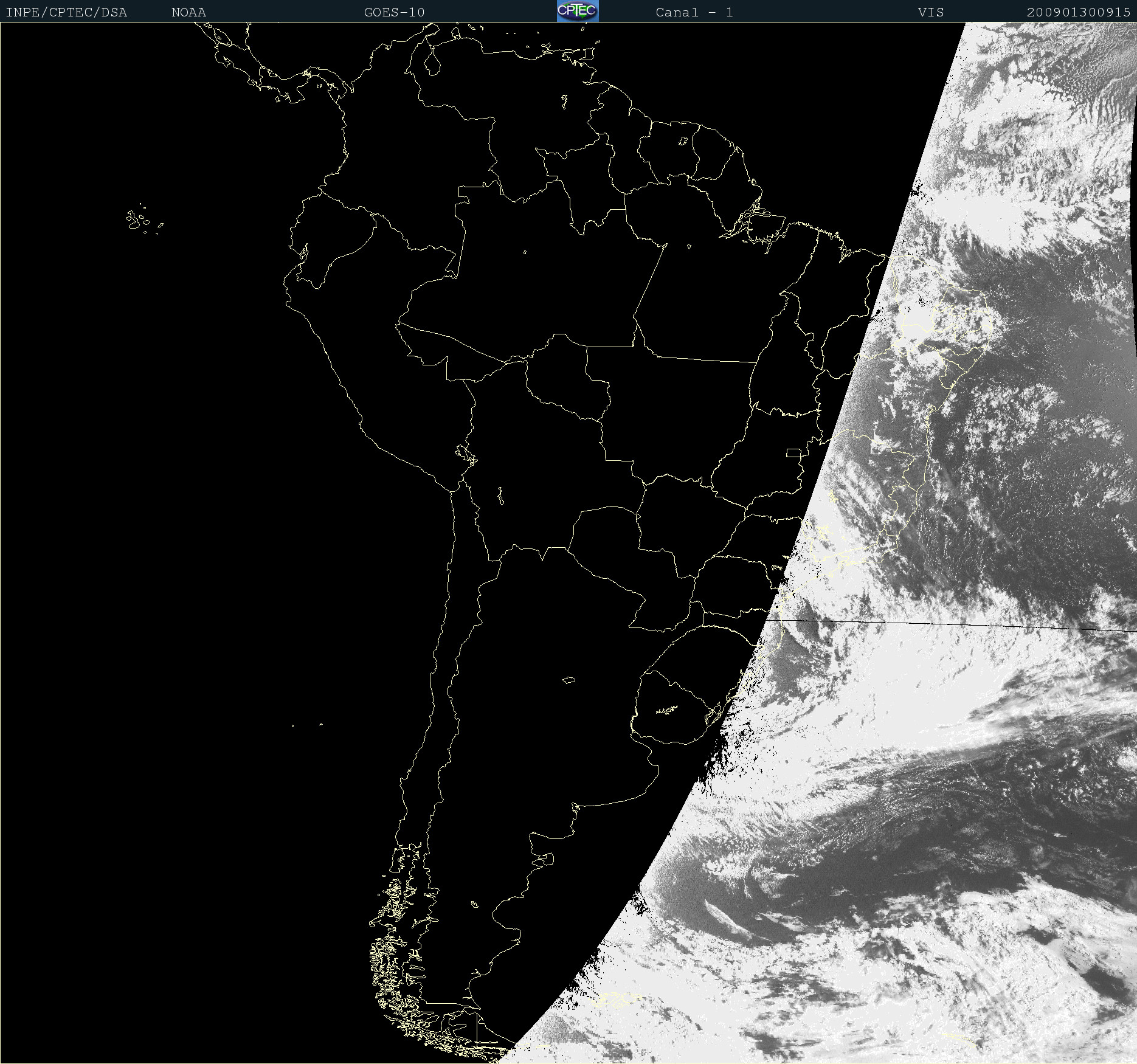Click the 'Canal - 1' channel label
This screenshot has height=1064, width=1137.
[694, 12]
